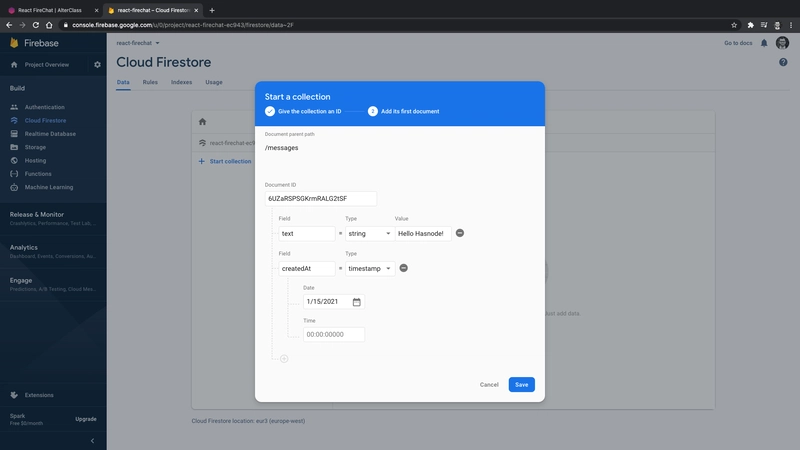The height and width of the screenshot is (450, 800).
Task: Click the createdAt field name input
Action: pyautogui.click(x=307, y=268)
